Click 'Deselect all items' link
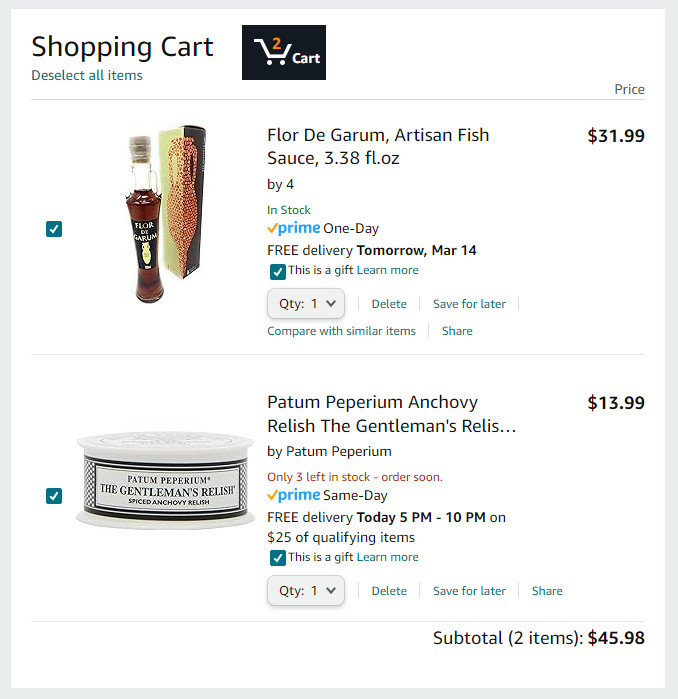678x699 pixels. pos(87,75)
